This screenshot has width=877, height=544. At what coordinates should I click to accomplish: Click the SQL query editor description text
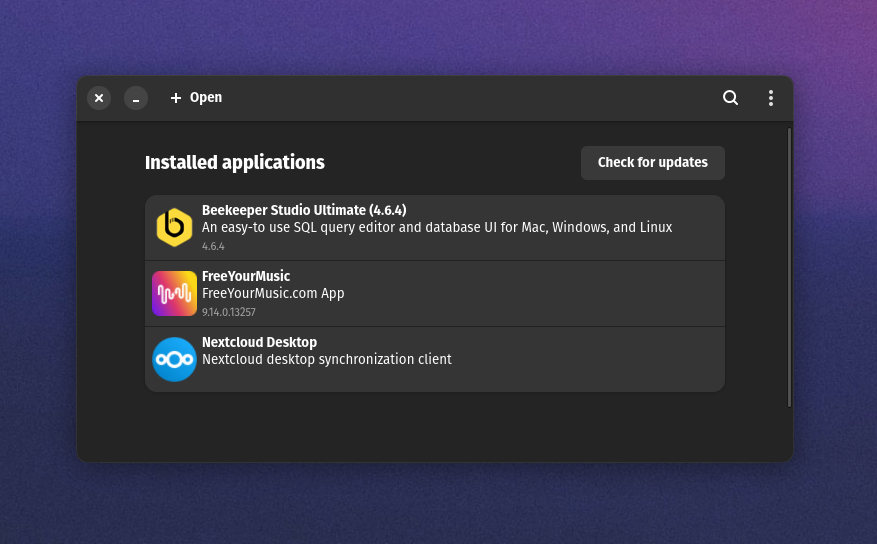pos(437,228)
